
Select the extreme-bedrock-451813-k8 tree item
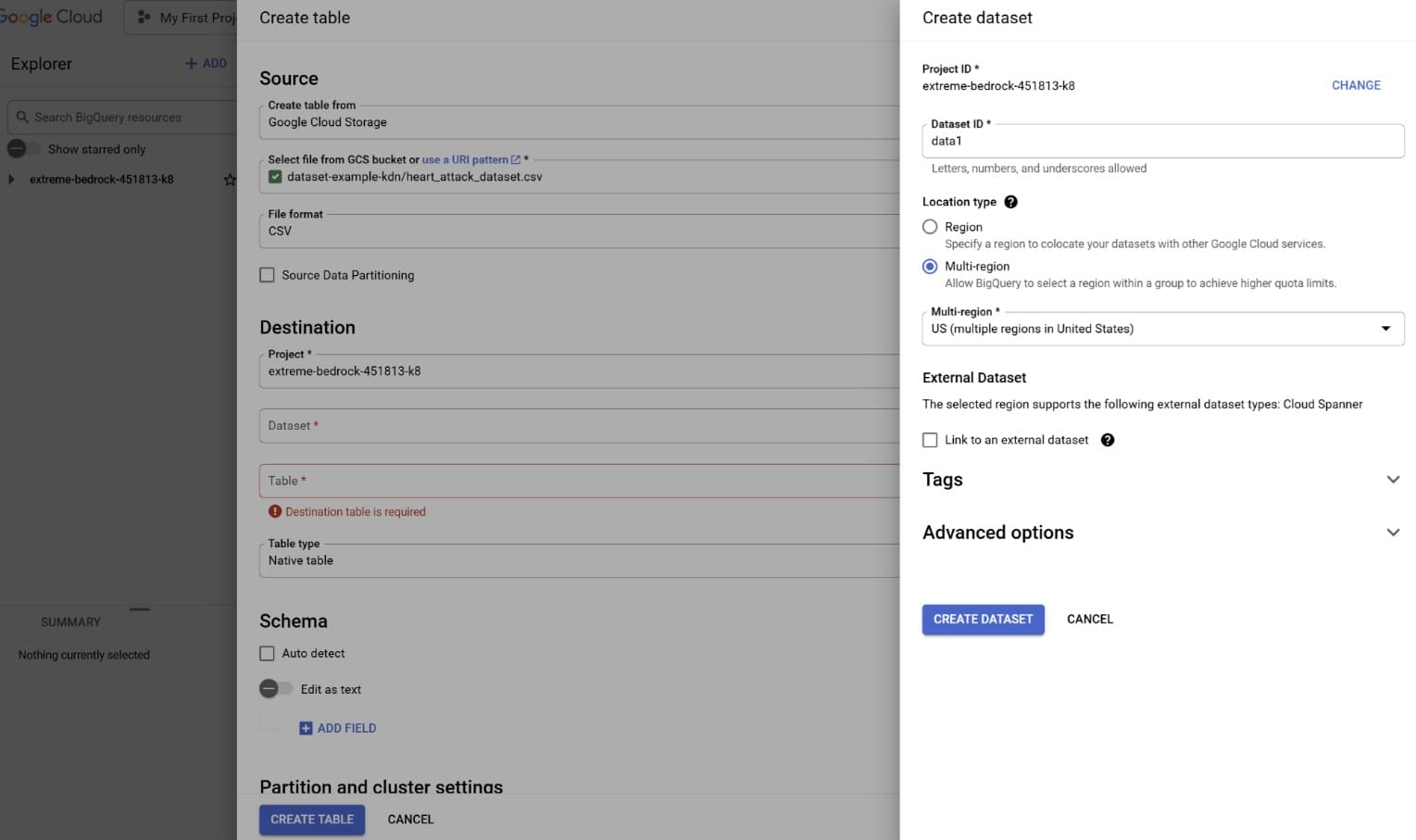pos(101,180)
